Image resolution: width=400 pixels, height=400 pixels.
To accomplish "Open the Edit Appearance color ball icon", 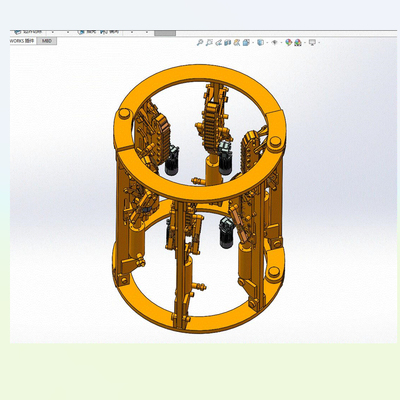I will [289, 42].
